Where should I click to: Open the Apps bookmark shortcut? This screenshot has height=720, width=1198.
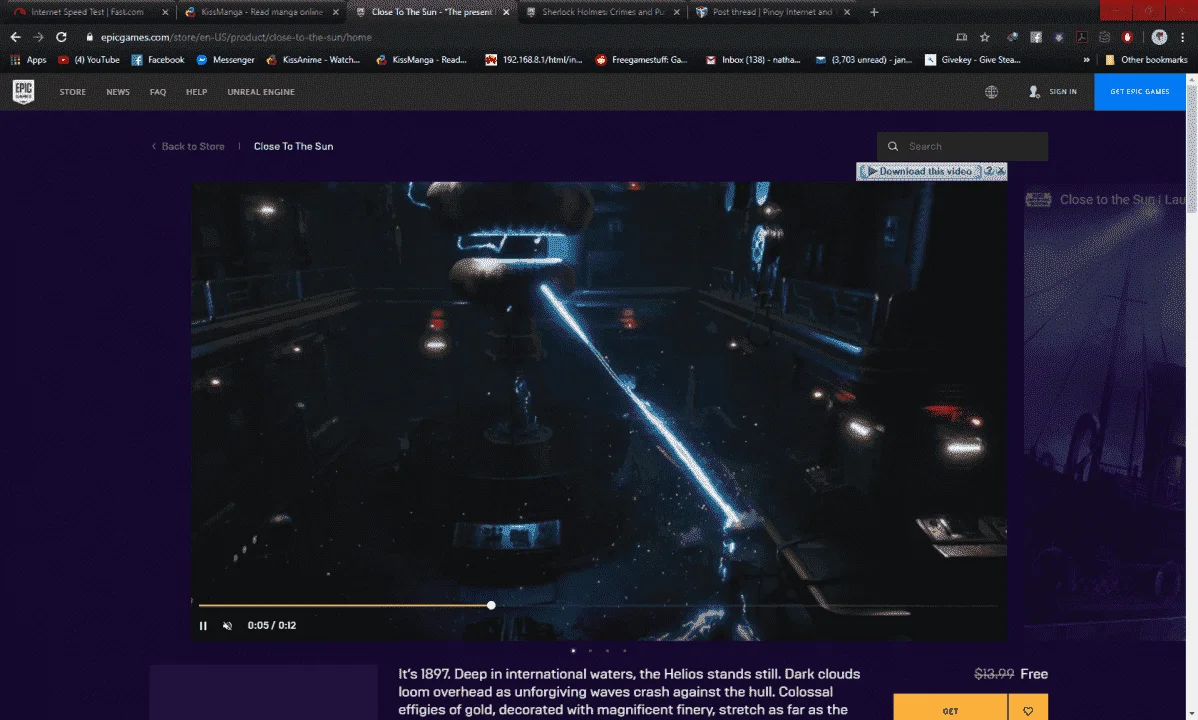coord(28,60)
